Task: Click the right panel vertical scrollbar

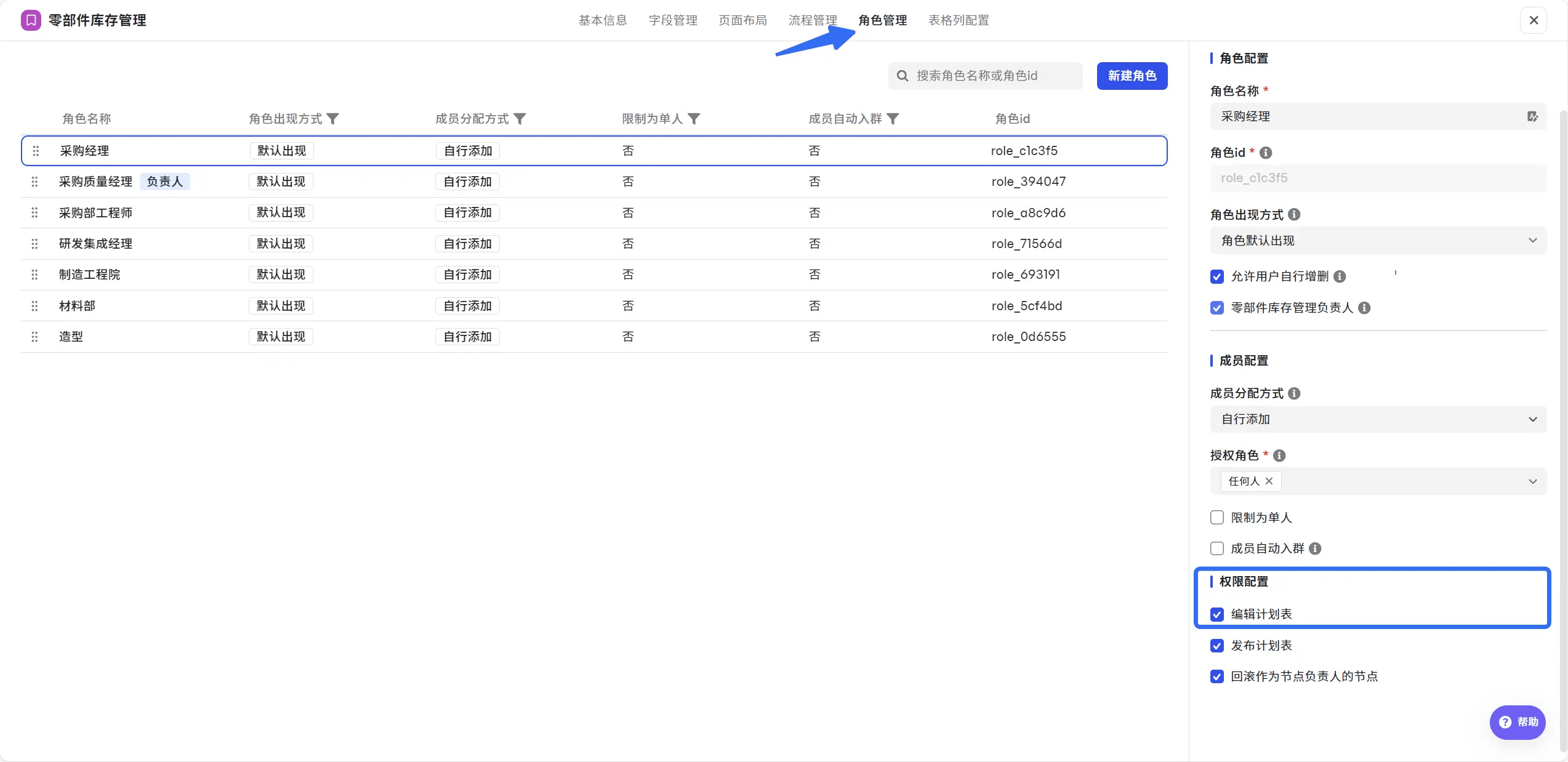Action: point(1563,431)
